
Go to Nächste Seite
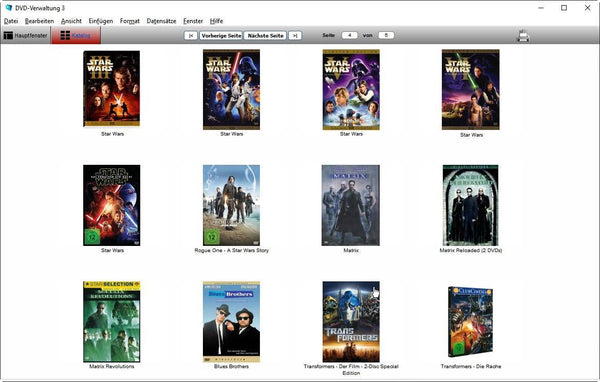coord(265,36)
